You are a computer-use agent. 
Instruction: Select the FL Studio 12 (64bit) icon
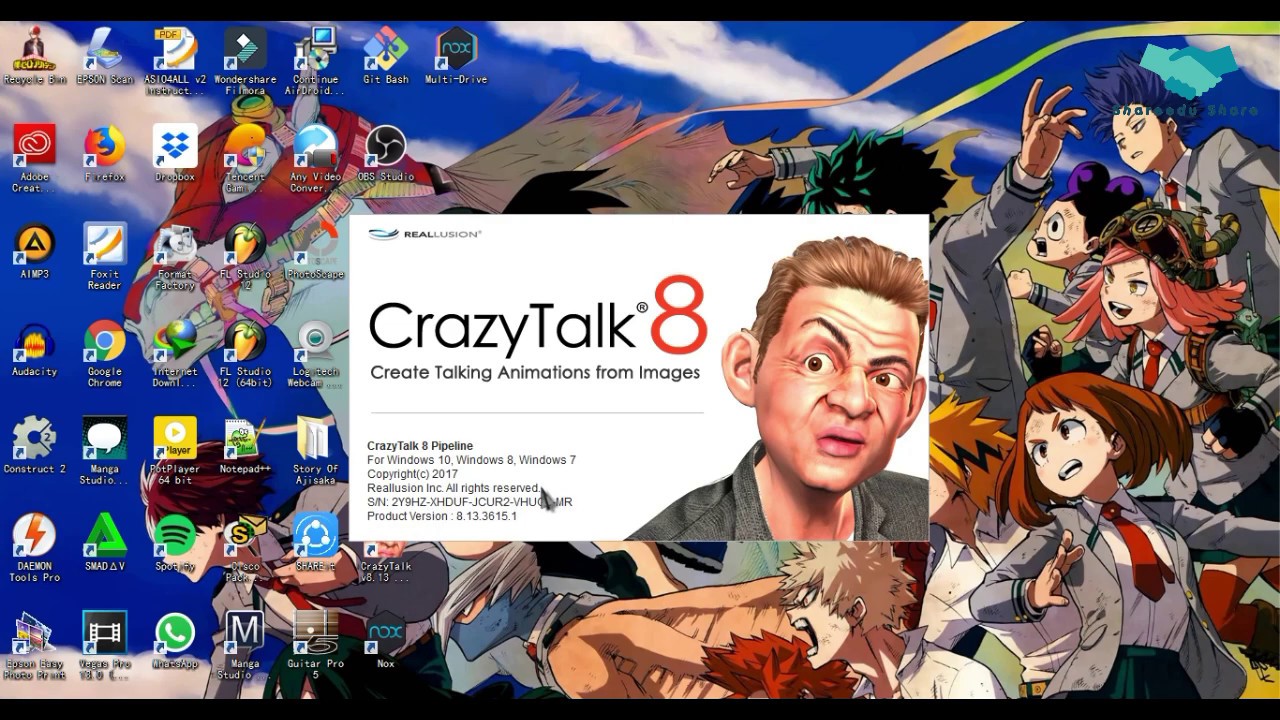coord(245,354)
